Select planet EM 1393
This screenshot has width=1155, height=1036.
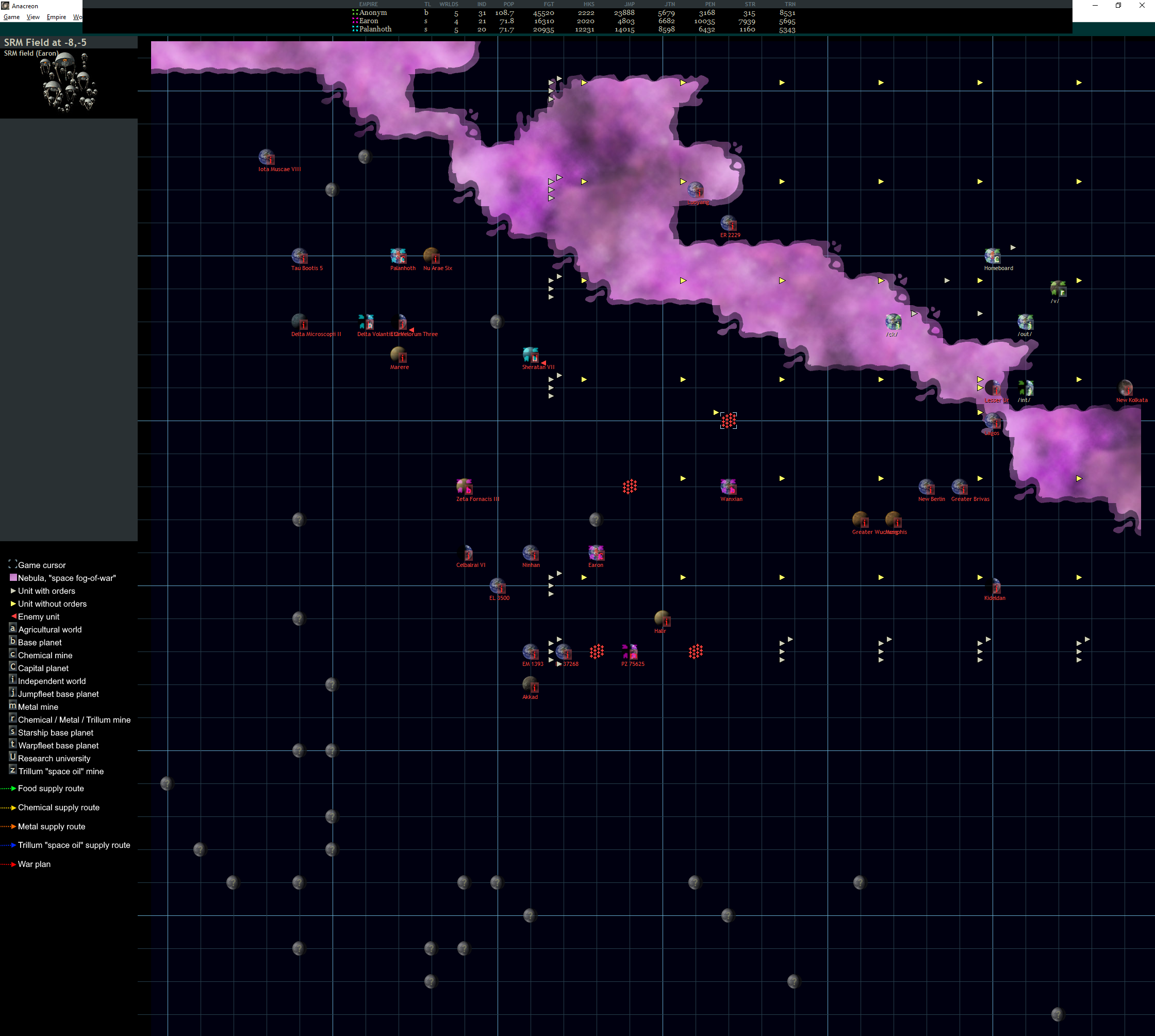531,653
